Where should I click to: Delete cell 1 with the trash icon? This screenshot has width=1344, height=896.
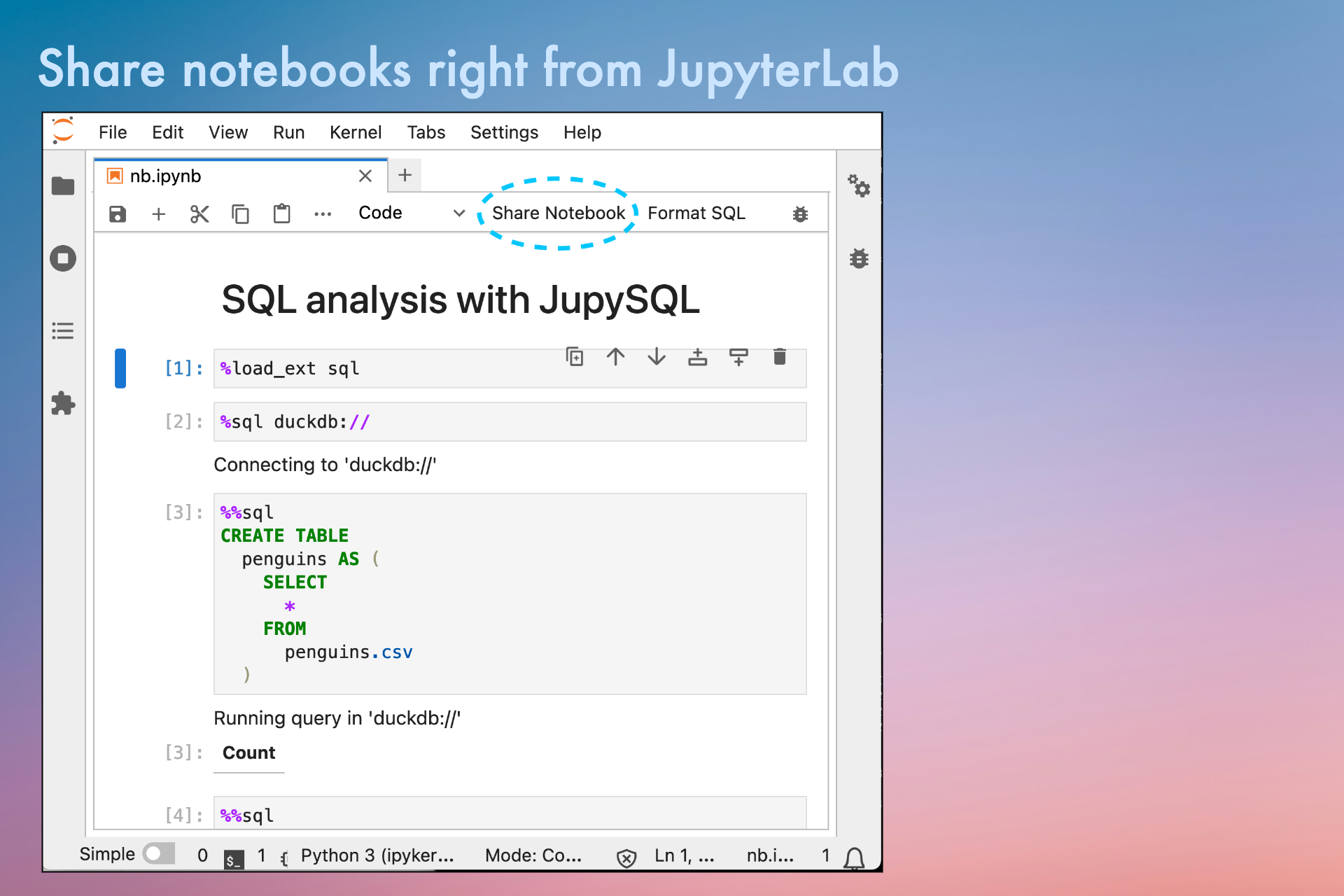(x=780, y=357)
